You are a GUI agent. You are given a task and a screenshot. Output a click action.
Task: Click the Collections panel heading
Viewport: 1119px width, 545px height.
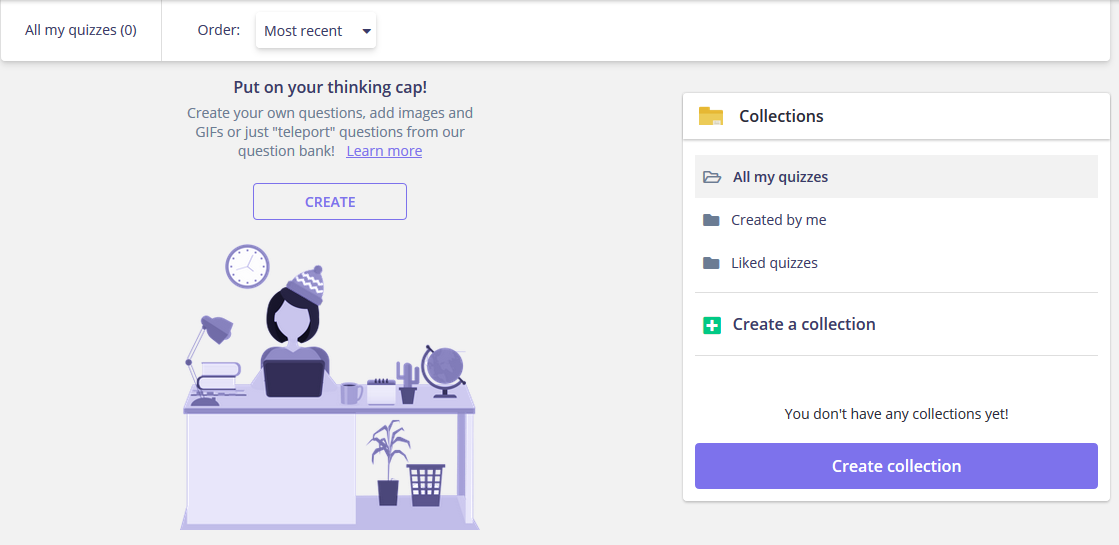click(x=781, y=116)
